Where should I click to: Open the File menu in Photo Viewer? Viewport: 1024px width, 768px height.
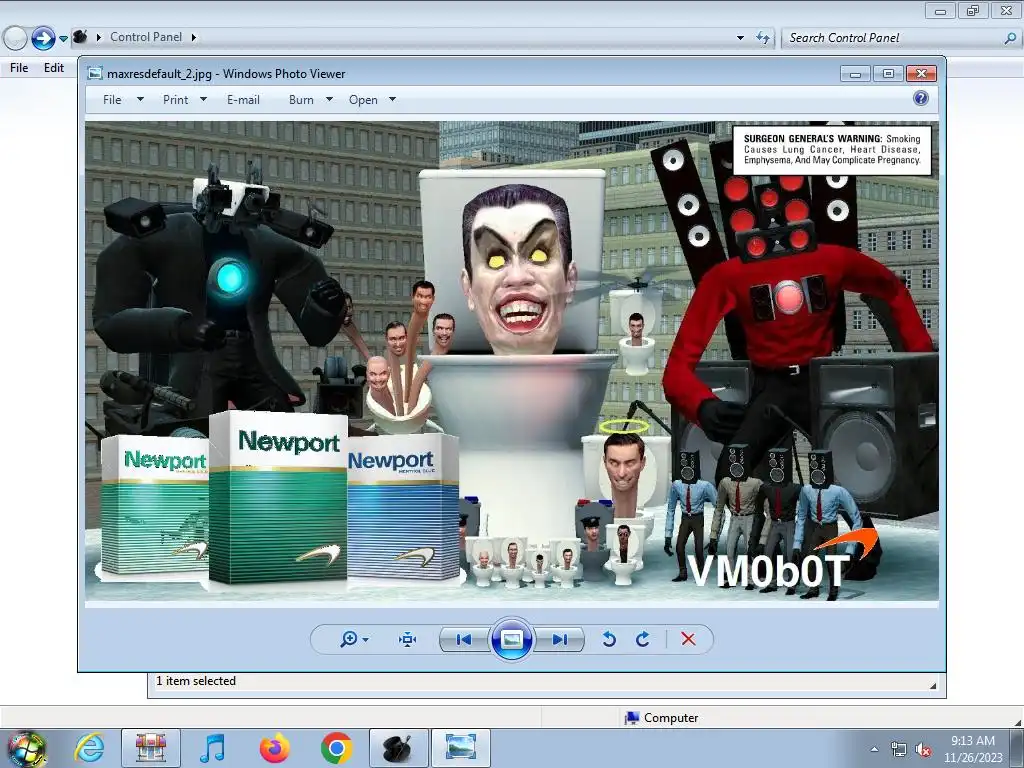tap(112, 100)
